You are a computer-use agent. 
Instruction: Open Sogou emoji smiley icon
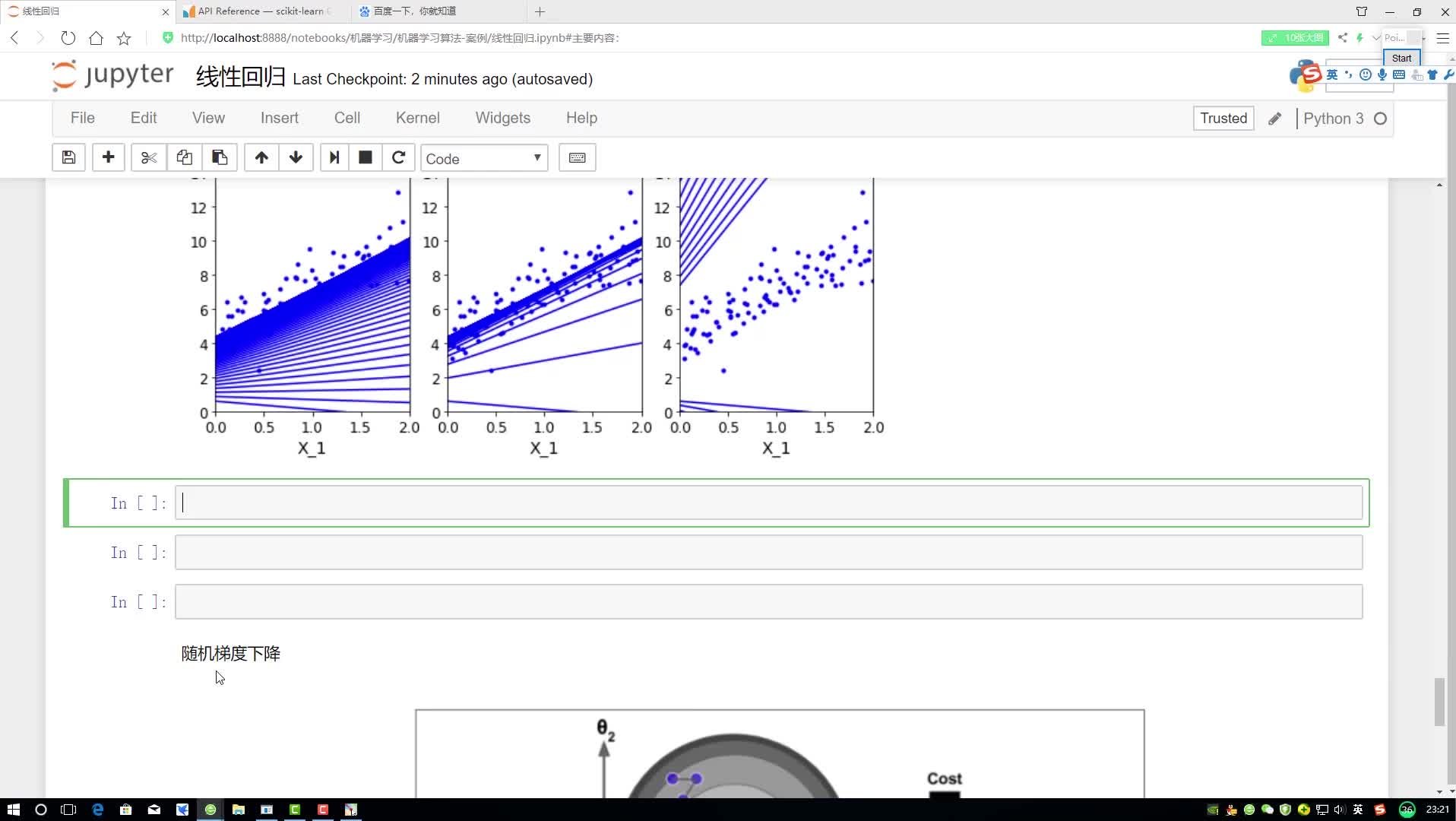click(1365, 74)
